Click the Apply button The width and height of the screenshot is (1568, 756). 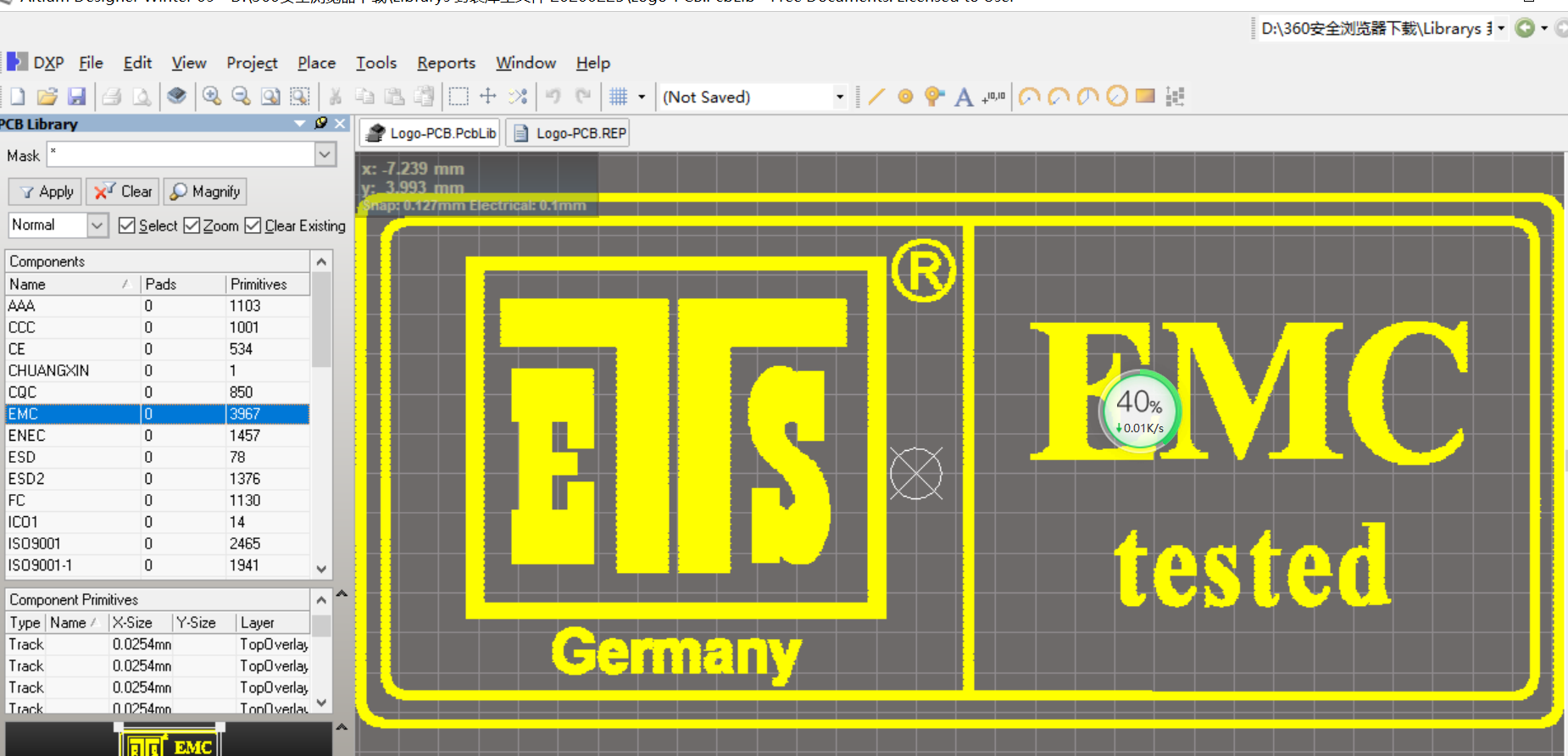45,192
